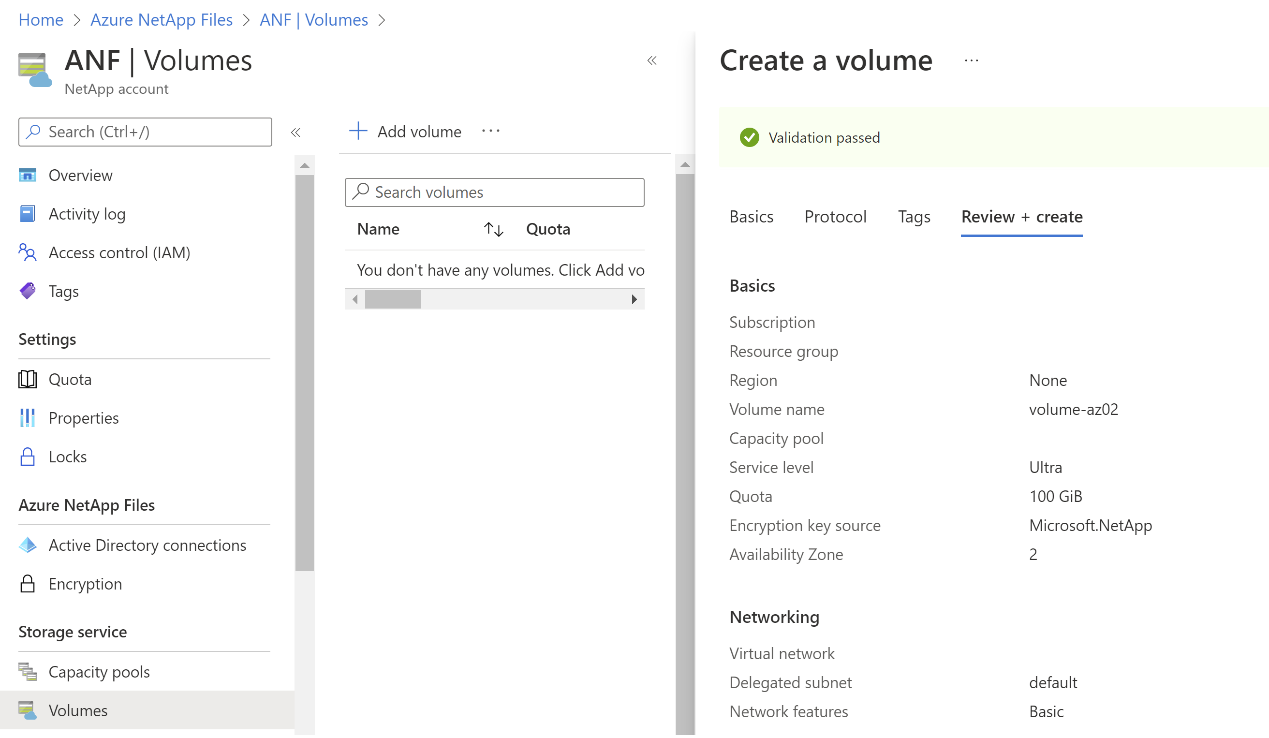Viewport: 1269px width, 738px height.
Task: Click the horizontal scrollbar right arrow in volumes list
Action: [634, 299]
